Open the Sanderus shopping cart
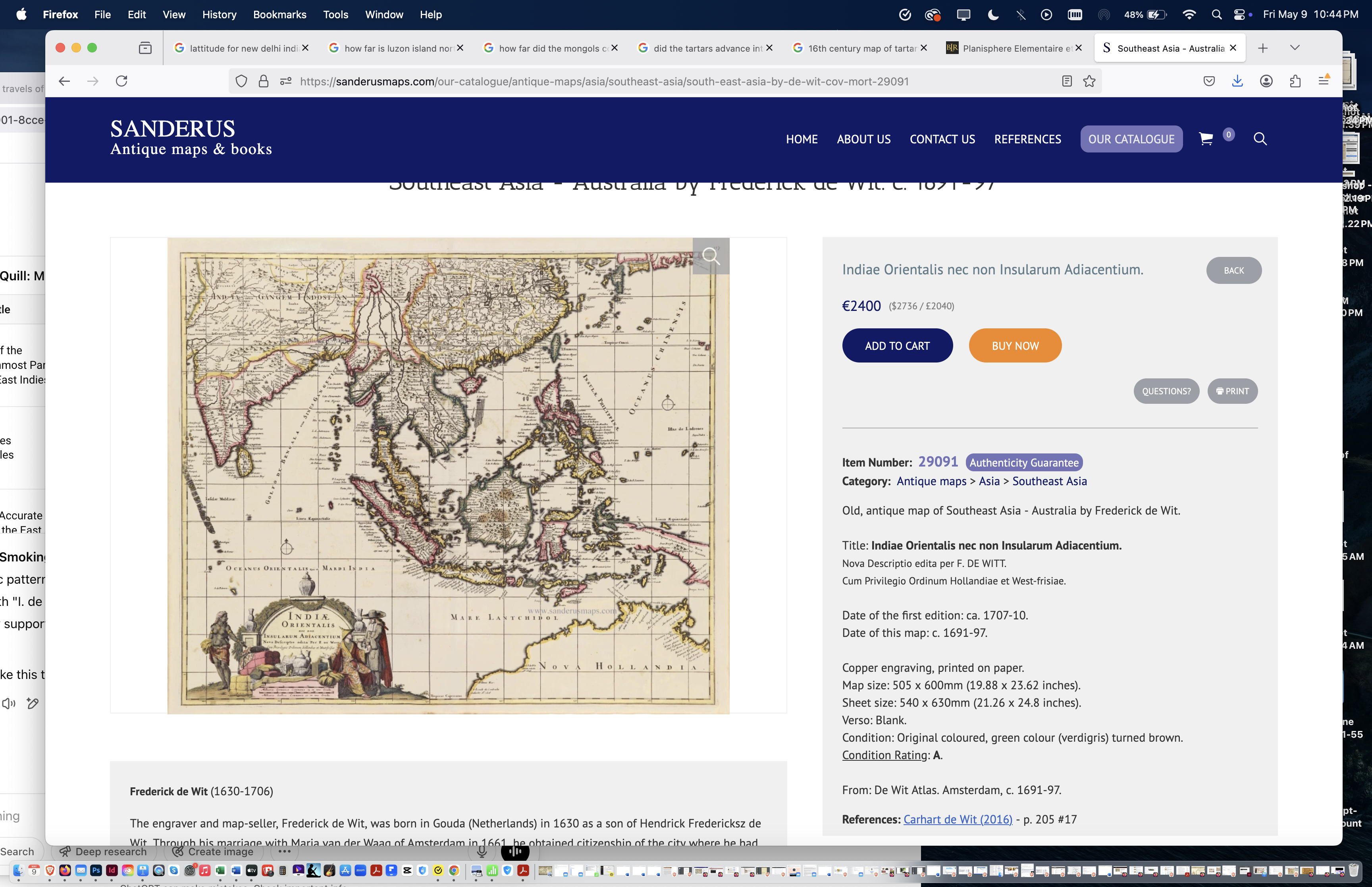 point(1206,139)
